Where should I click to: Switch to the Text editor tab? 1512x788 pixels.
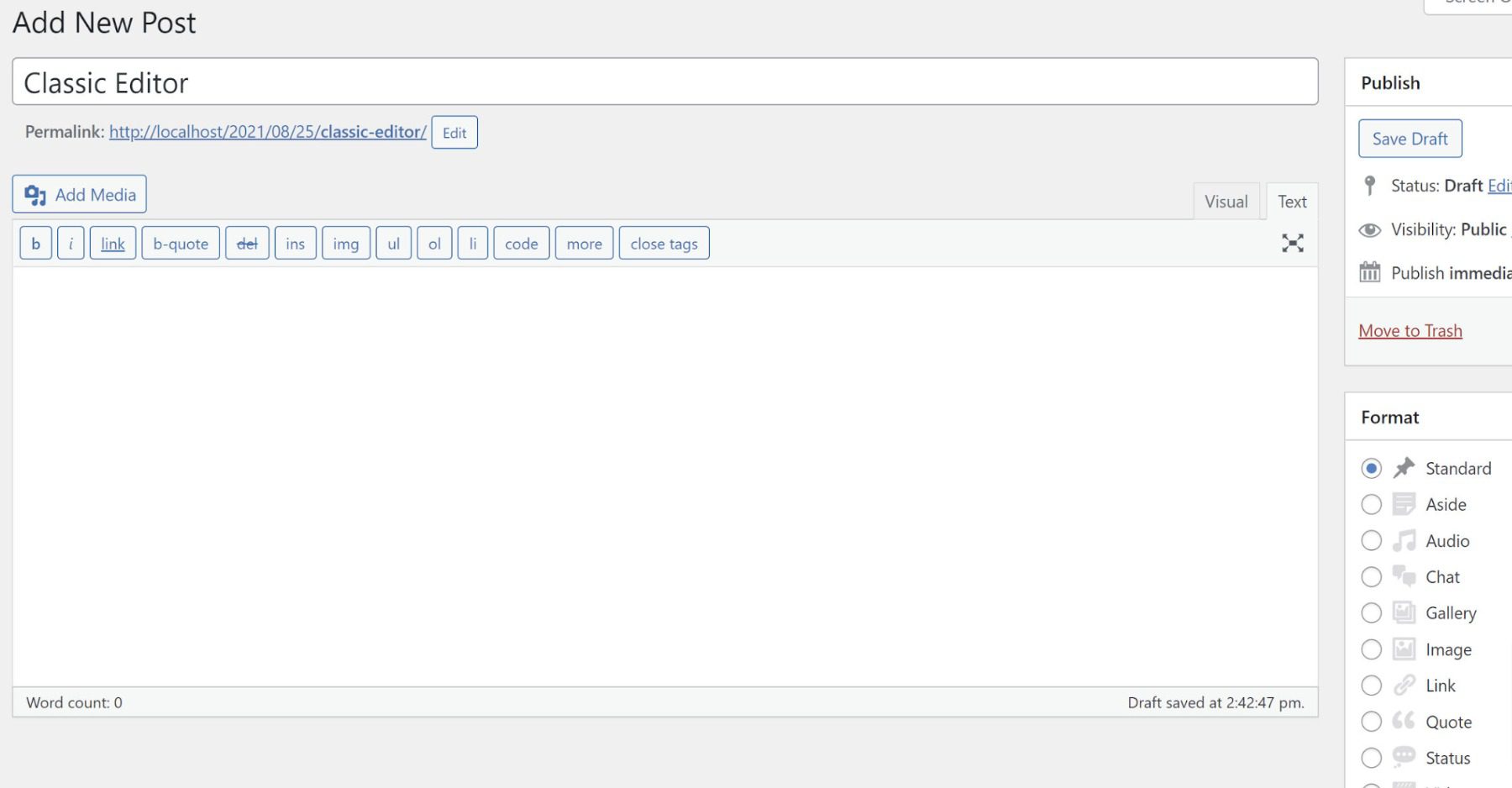[x=1292, y=201]
